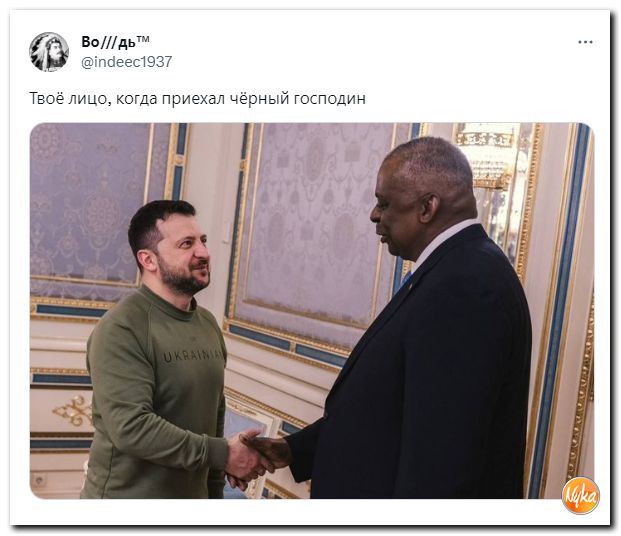Click the orange Nyka watermark logo
The height and width of the screenshot is (536, 621).
tap(581, 496)
